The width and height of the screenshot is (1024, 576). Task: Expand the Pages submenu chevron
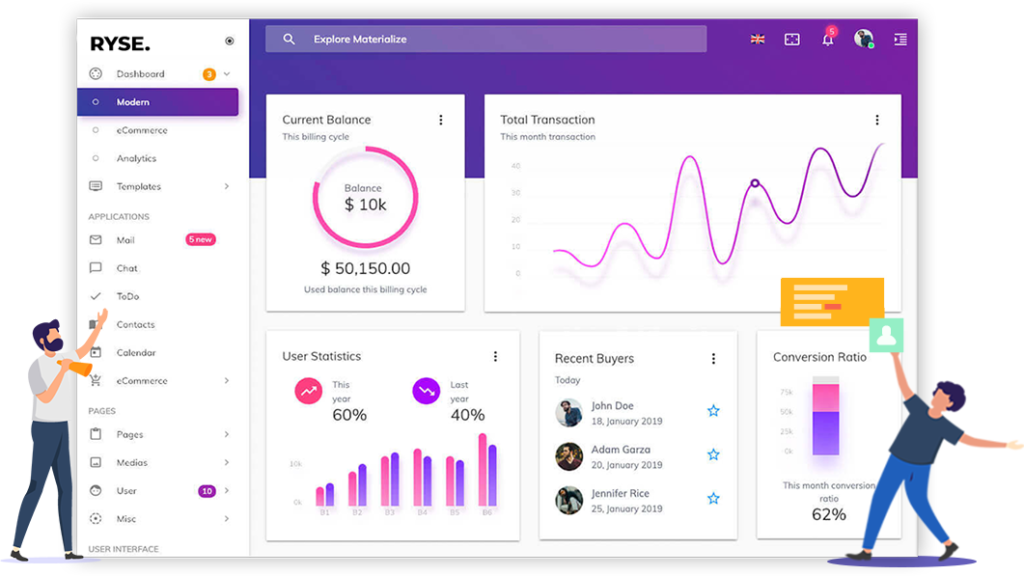pyautogui.click(x=226, y=434)
